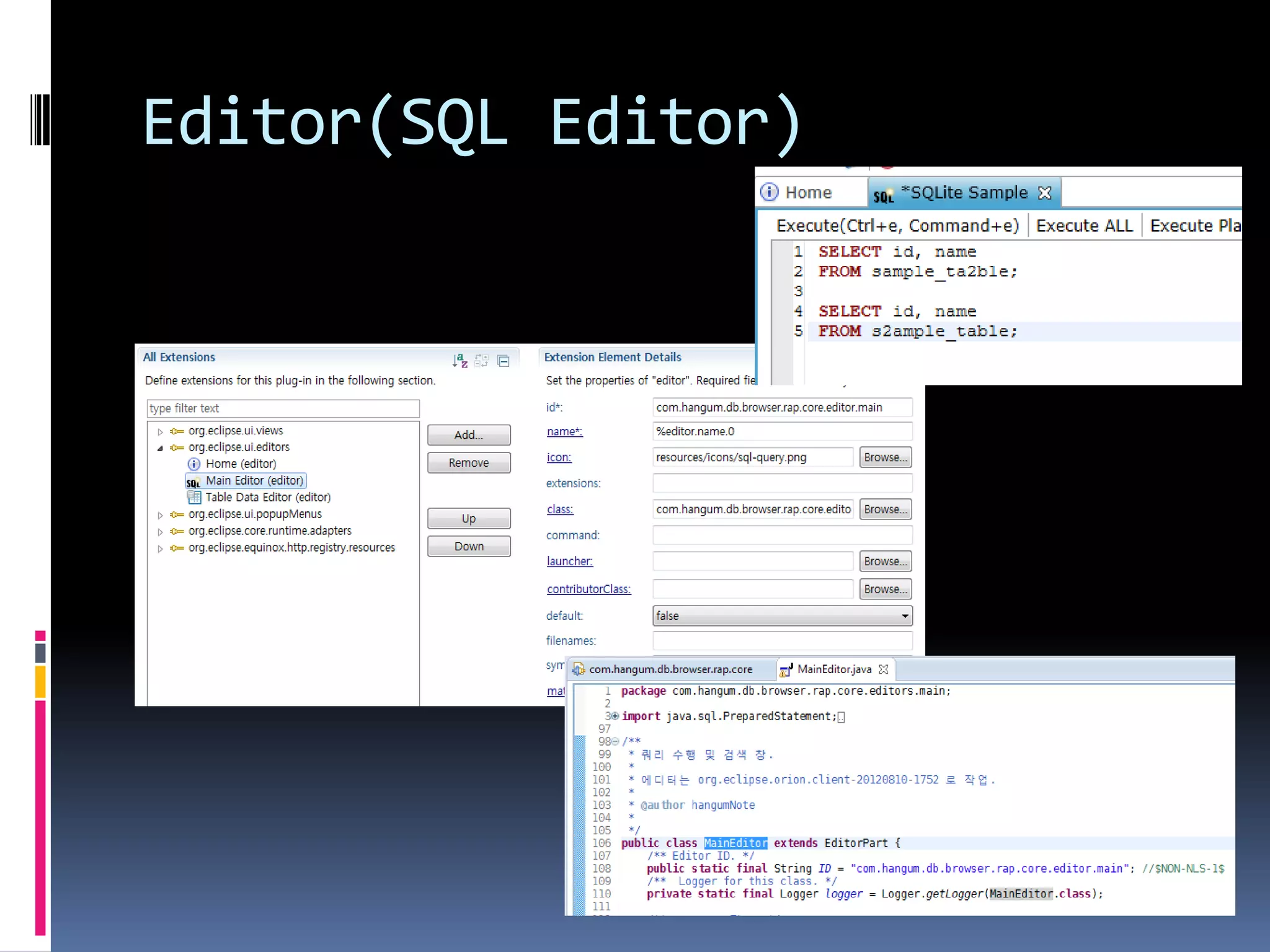Expand the org.eclipse.ui.popupMenus node
The height and width of the screenshot is (952, 1270).
pyautogui.click(x=160, y=515)
